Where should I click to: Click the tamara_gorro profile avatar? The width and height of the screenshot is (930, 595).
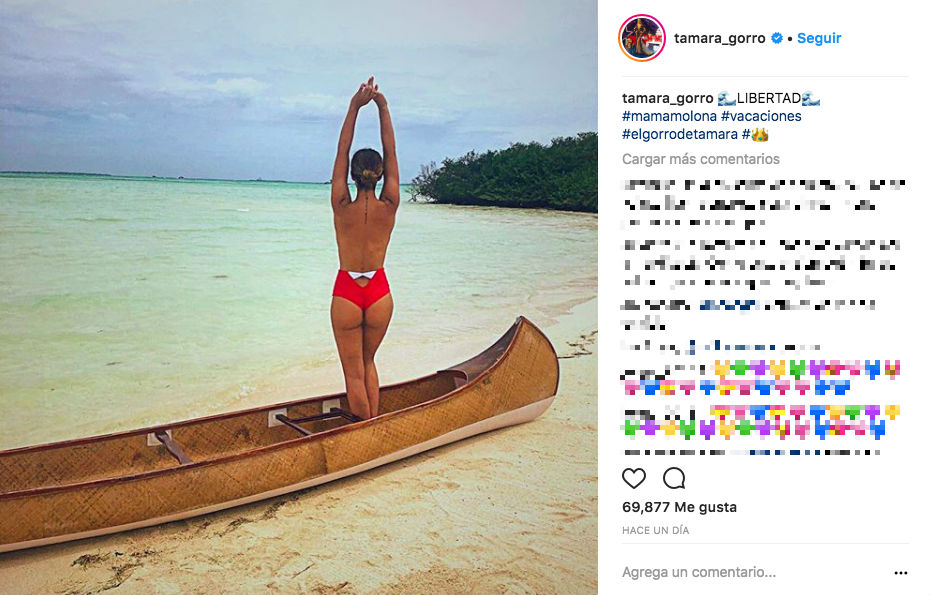pos(642,38)
